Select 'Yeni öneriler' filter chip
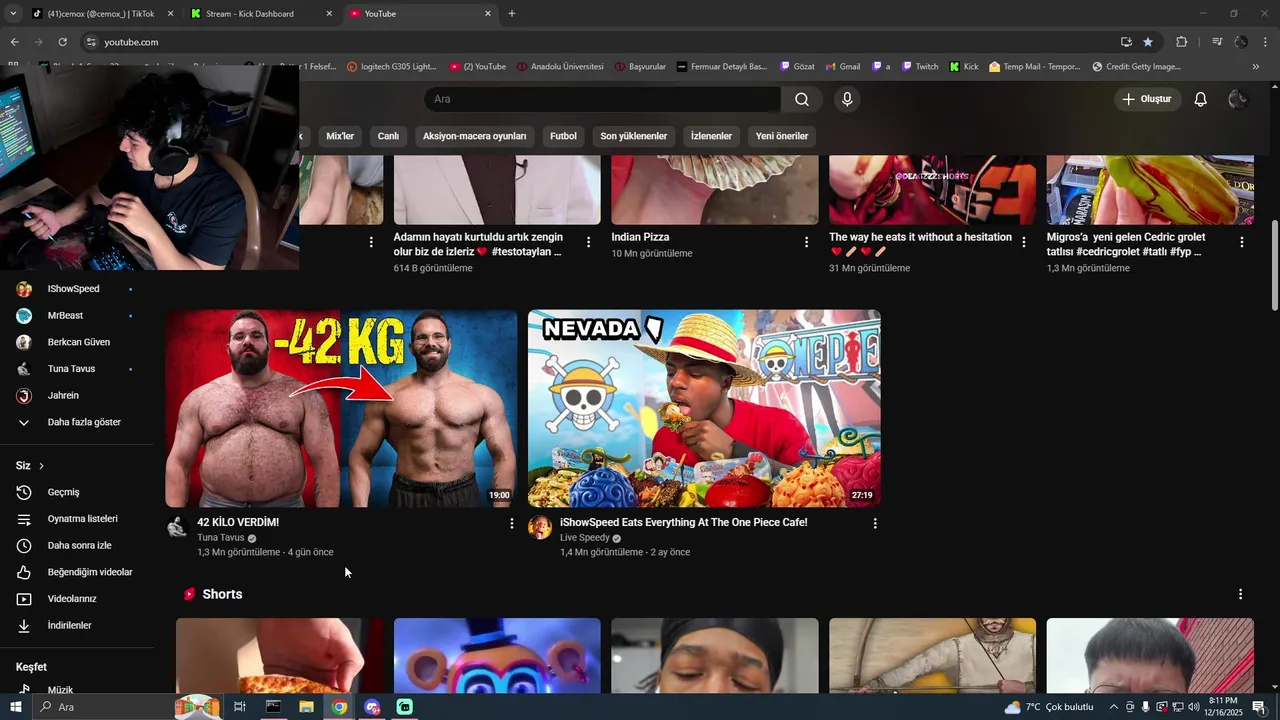The height and width of the screenshot is (720, 1280). 782,136
